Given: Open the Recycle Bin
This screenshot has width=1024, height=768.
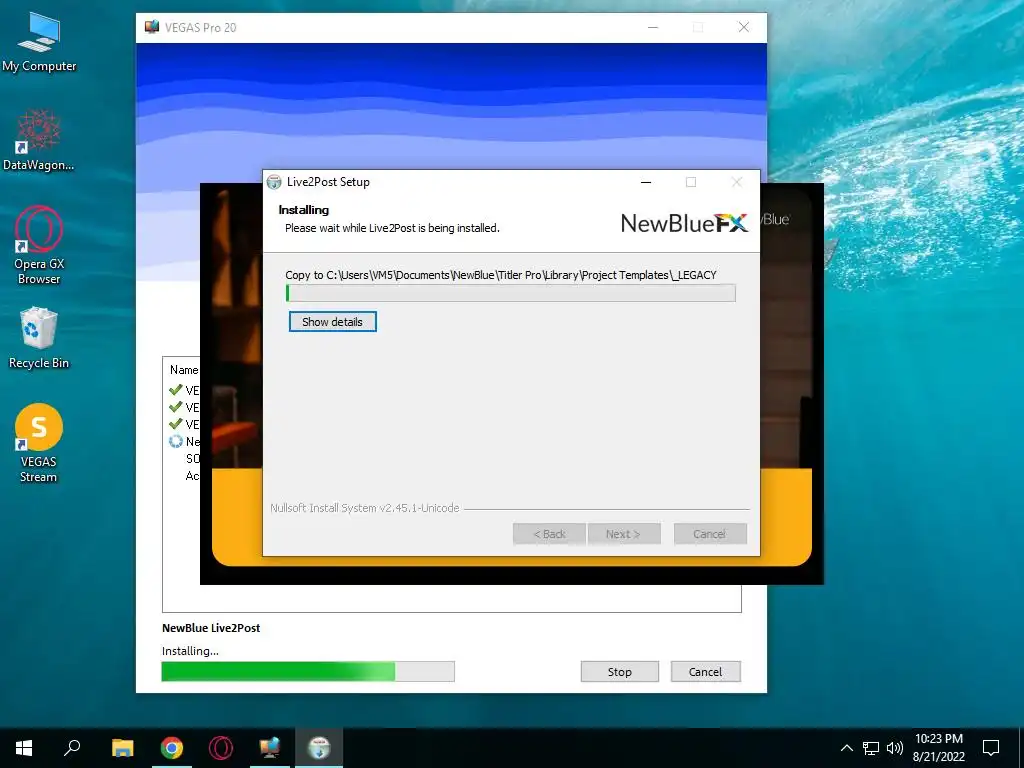Looking at the screenshot, I should click(x=39, y=338).
